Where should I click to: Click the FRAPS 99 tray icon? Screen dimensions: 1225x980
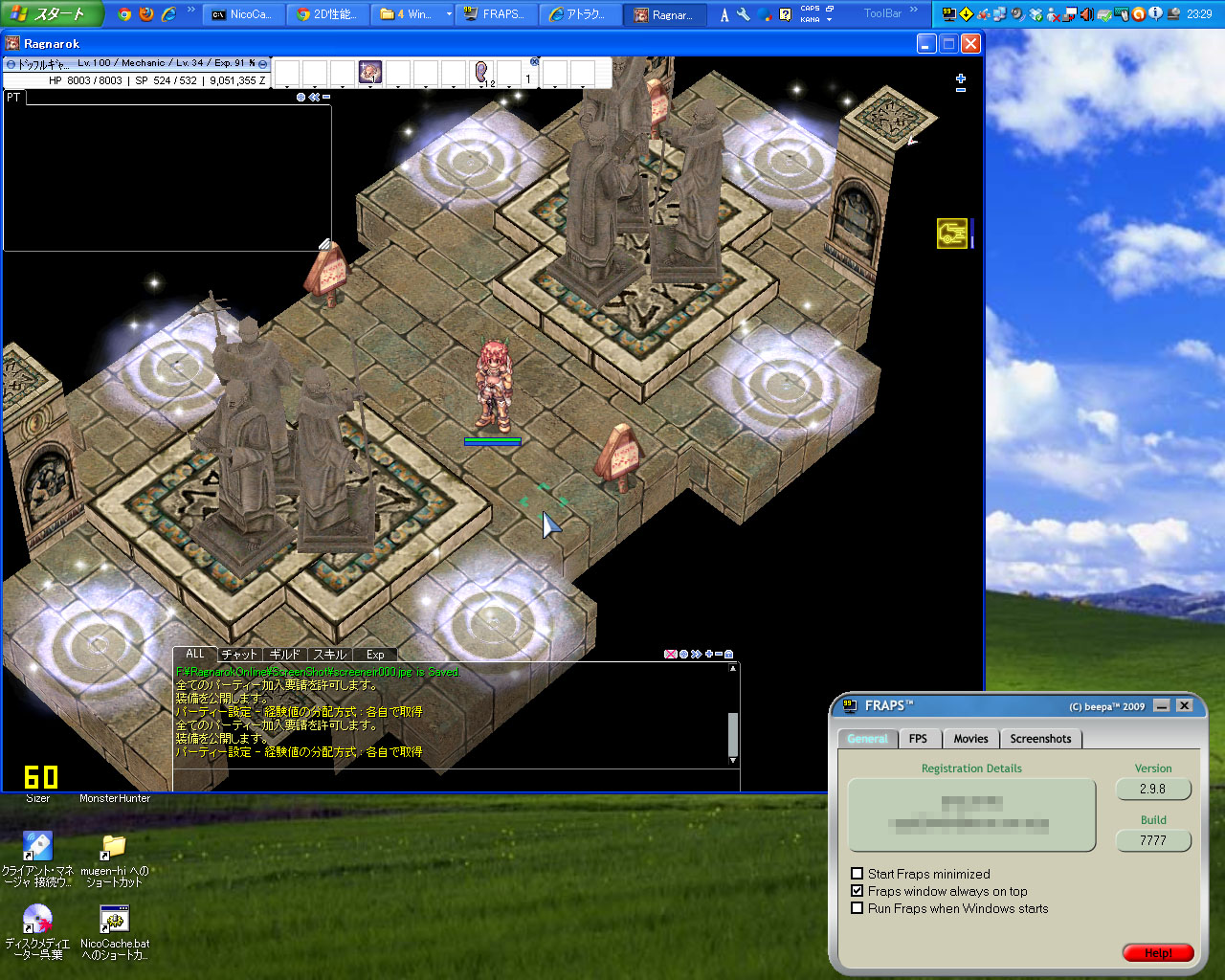(949, 14)
